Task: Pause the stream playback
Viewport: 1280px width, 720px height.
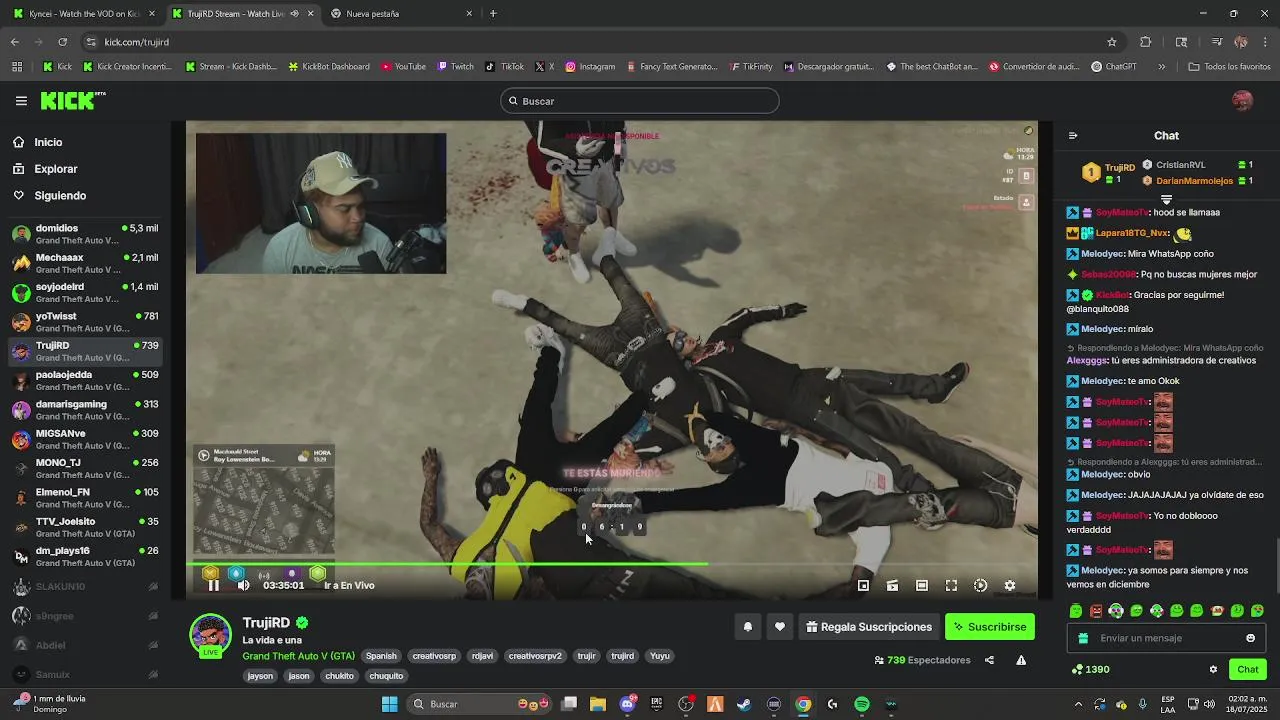Action: (x=213, y=585)
